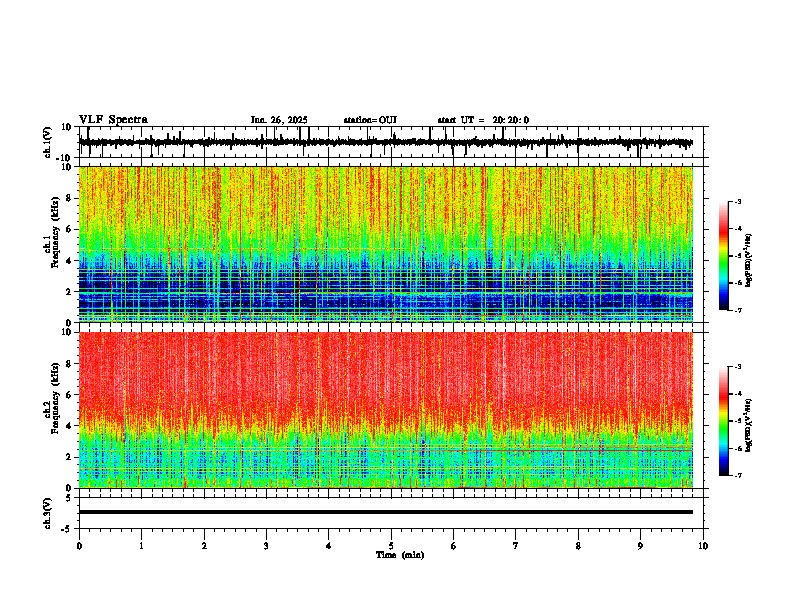Click time axis tick label "7"
The width and height of the screenshot is (792, 612).
point(516,546)
